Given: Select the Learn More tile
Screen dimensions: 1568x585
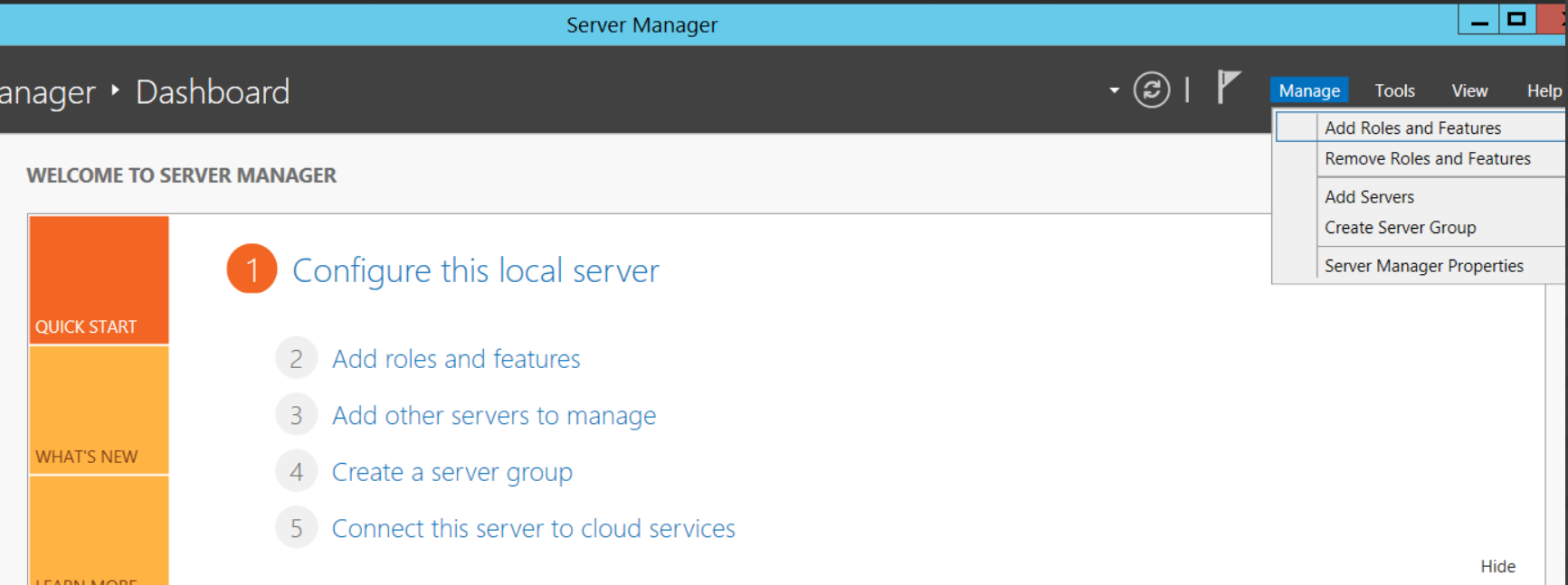Looking at the screenshot, I should pos(99,531).
